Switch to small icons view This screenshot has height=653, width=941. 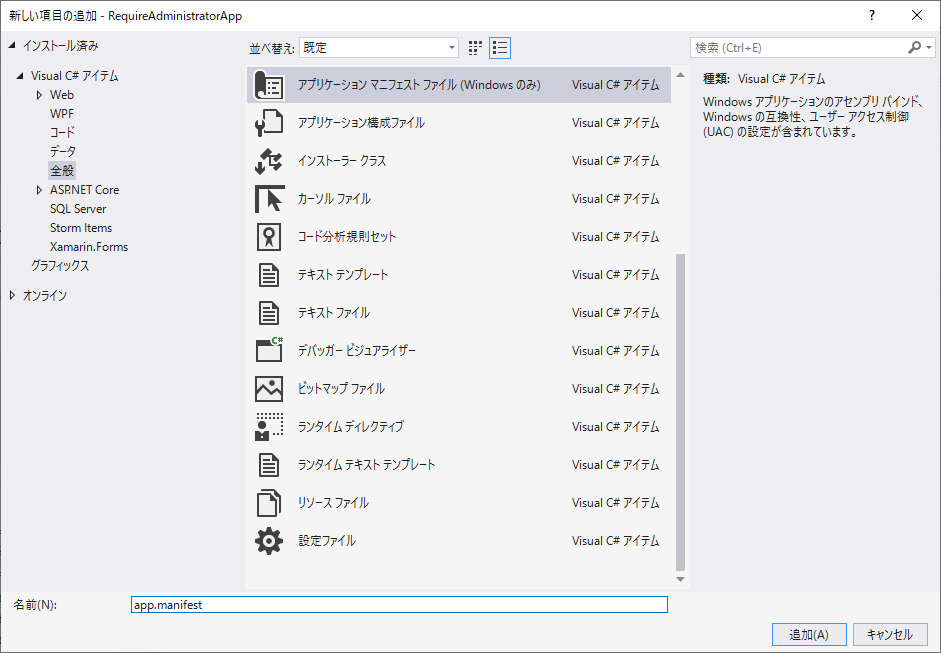[476, 47]
